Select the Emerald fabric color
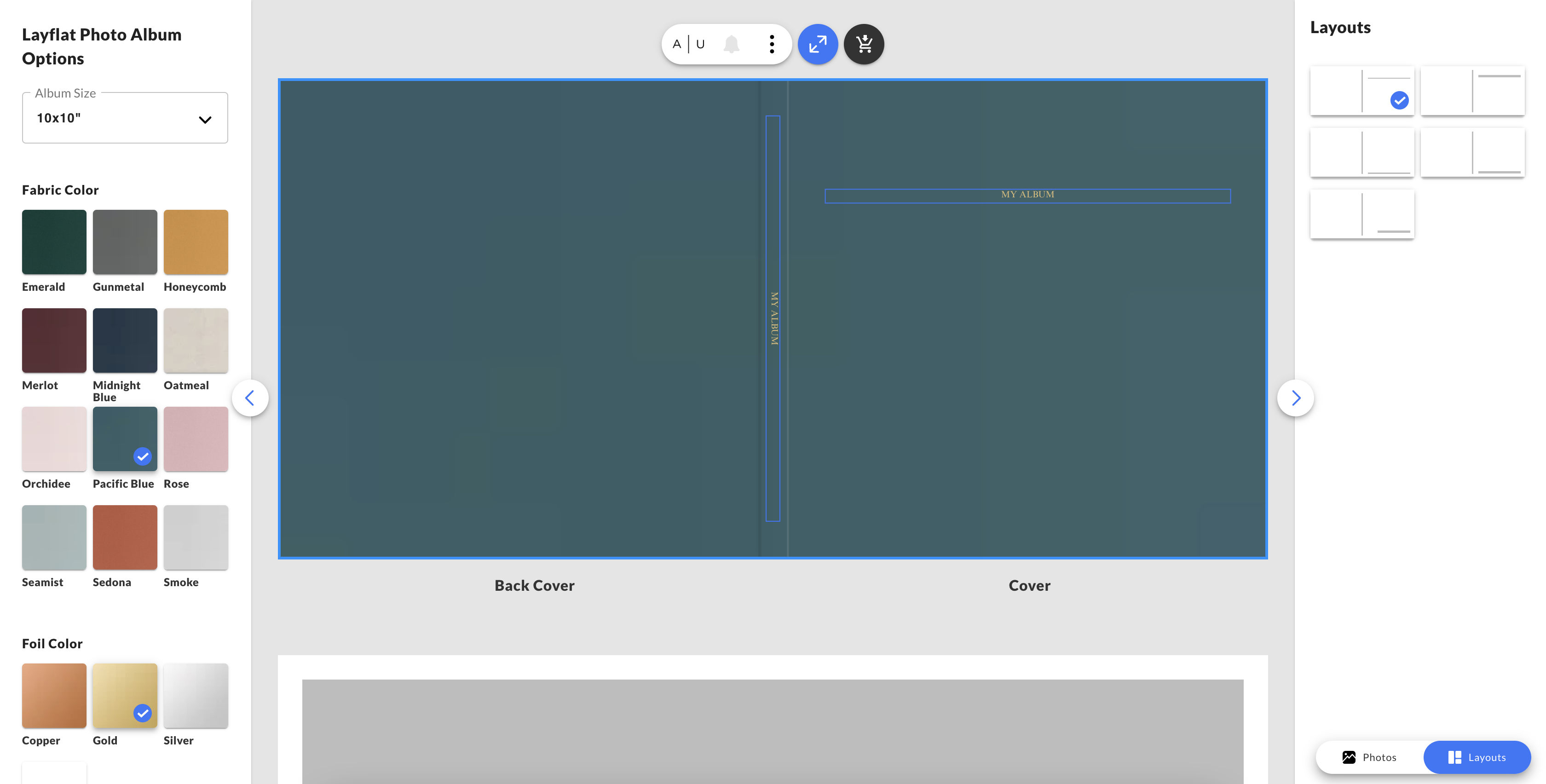Screen dimensions: 1546x784 [x=54, y=242]
